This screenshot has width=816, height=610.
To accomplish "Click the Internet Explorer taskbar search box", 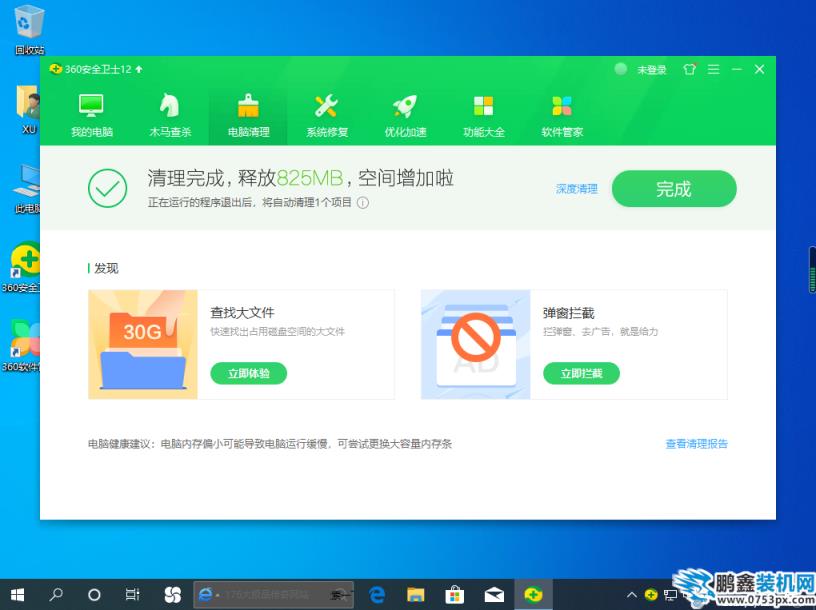I will click(x=274, y=594).
